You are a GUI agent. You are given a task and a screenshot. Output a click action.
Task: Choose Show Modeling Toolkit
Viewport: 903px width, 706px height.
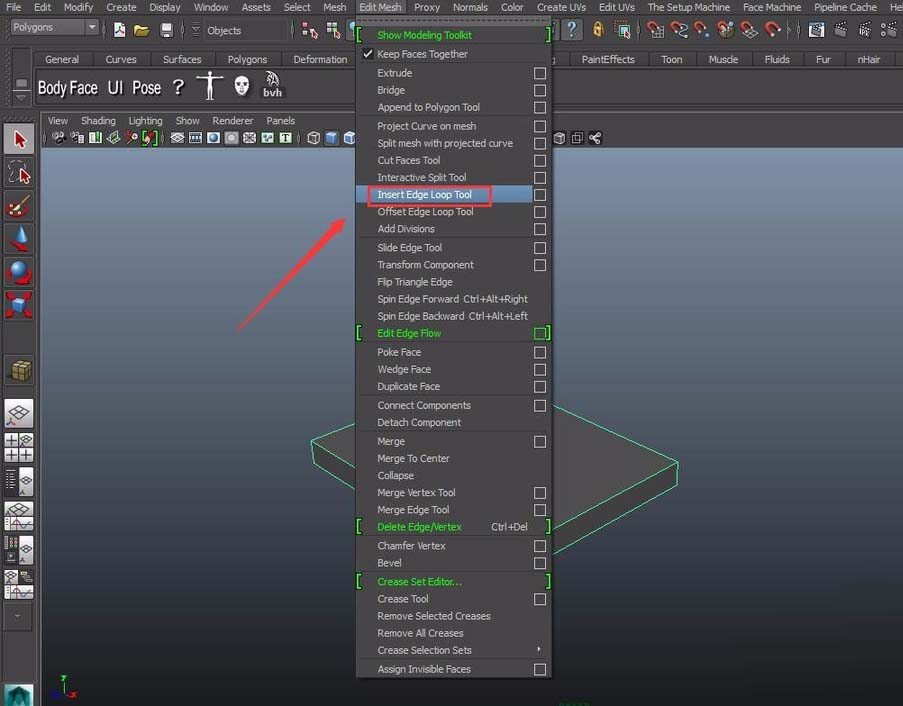click(424, 35)
